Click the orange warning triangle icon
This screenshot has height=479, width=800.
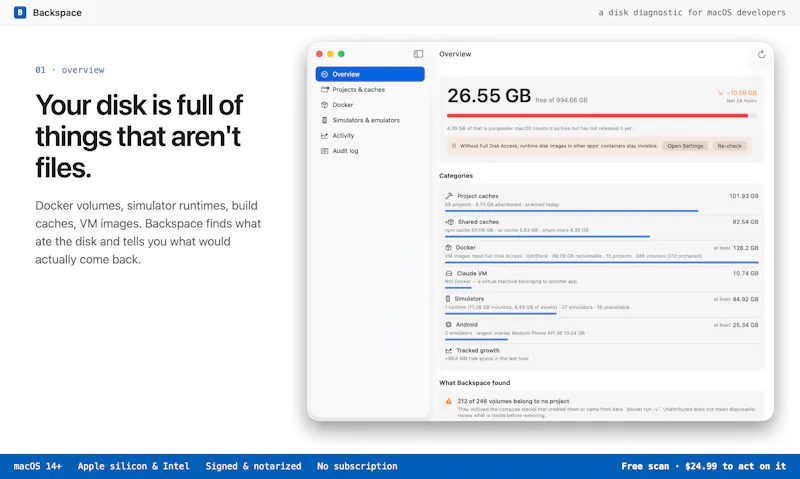[x=448, y=401]
